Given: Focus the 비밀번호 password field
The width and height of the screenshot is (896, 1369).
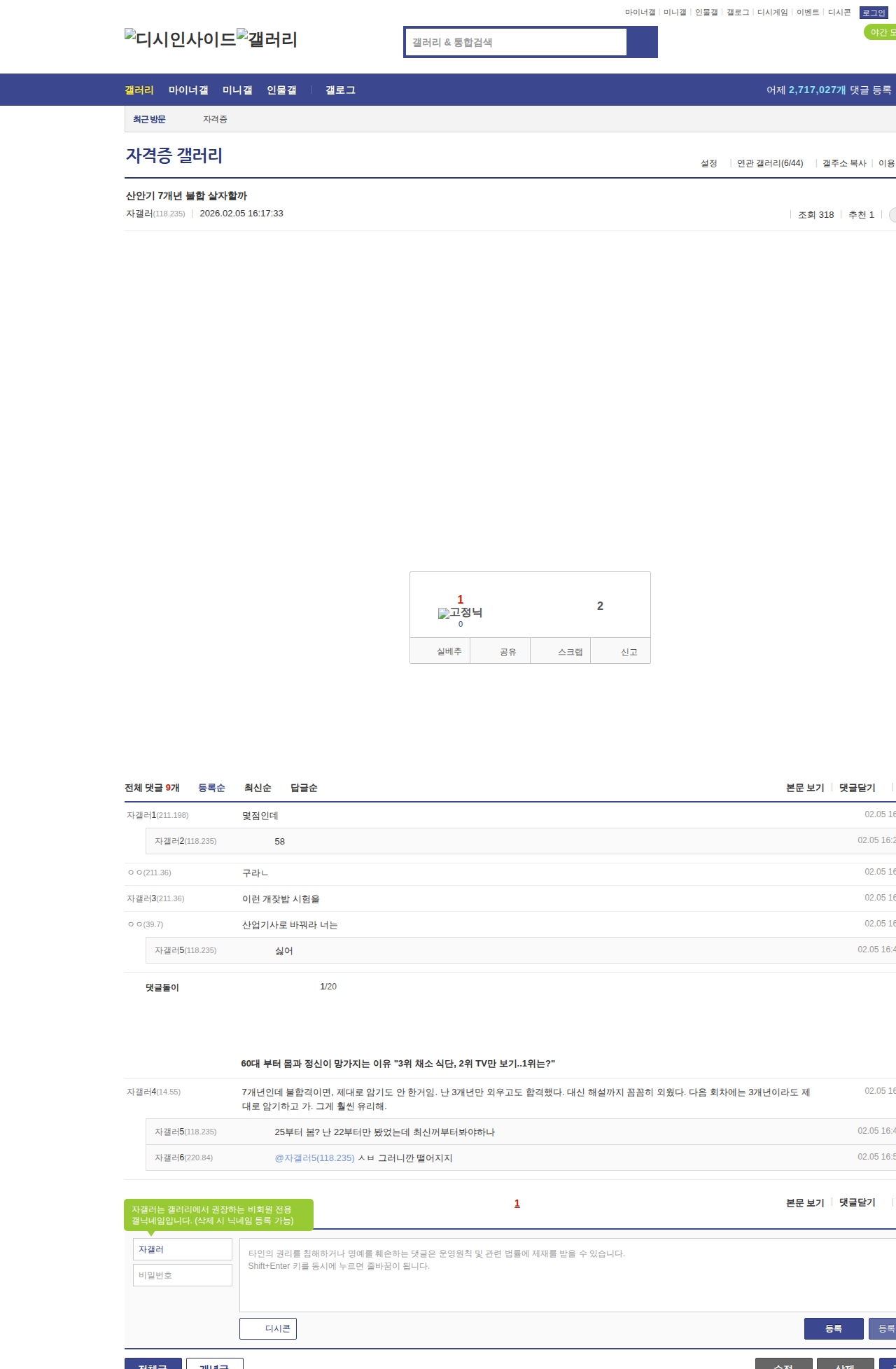Looking at the screenshot, I should [182, 1275].
